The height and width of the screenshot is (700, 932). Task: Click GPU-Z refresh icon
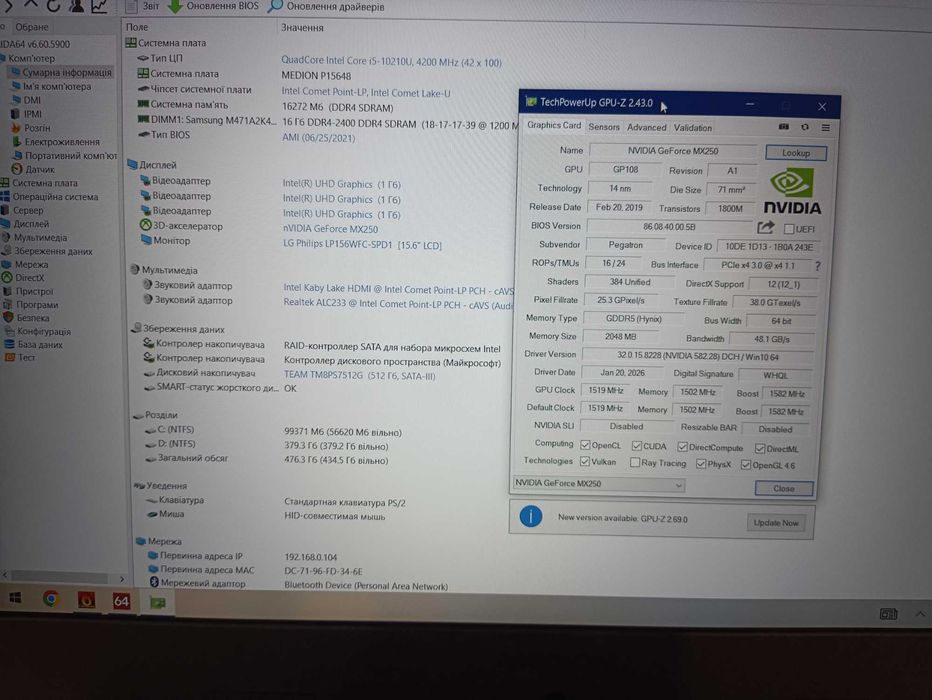805,127
